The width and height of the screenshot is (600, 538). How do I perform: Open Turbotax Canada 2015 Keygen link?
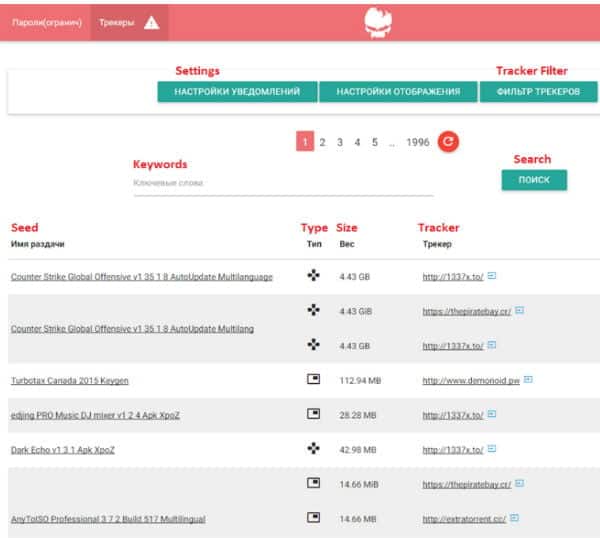69,381
